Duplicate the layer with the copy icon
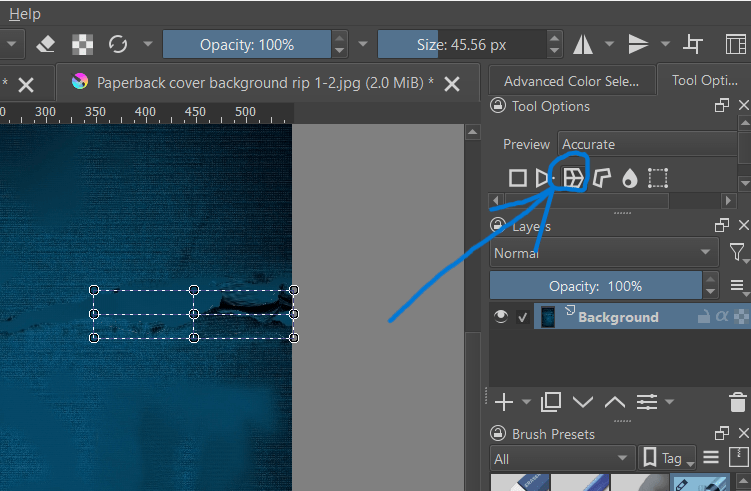751x491 pixels. click(551, 402)
